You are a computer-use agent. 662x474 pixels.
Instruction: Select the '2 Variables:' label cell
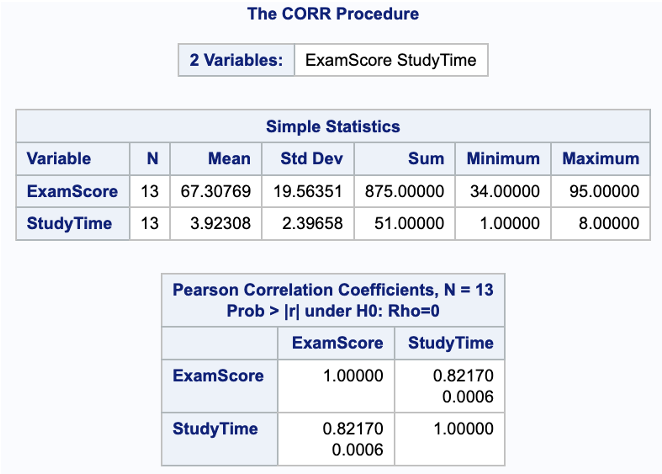coord(237,60)
